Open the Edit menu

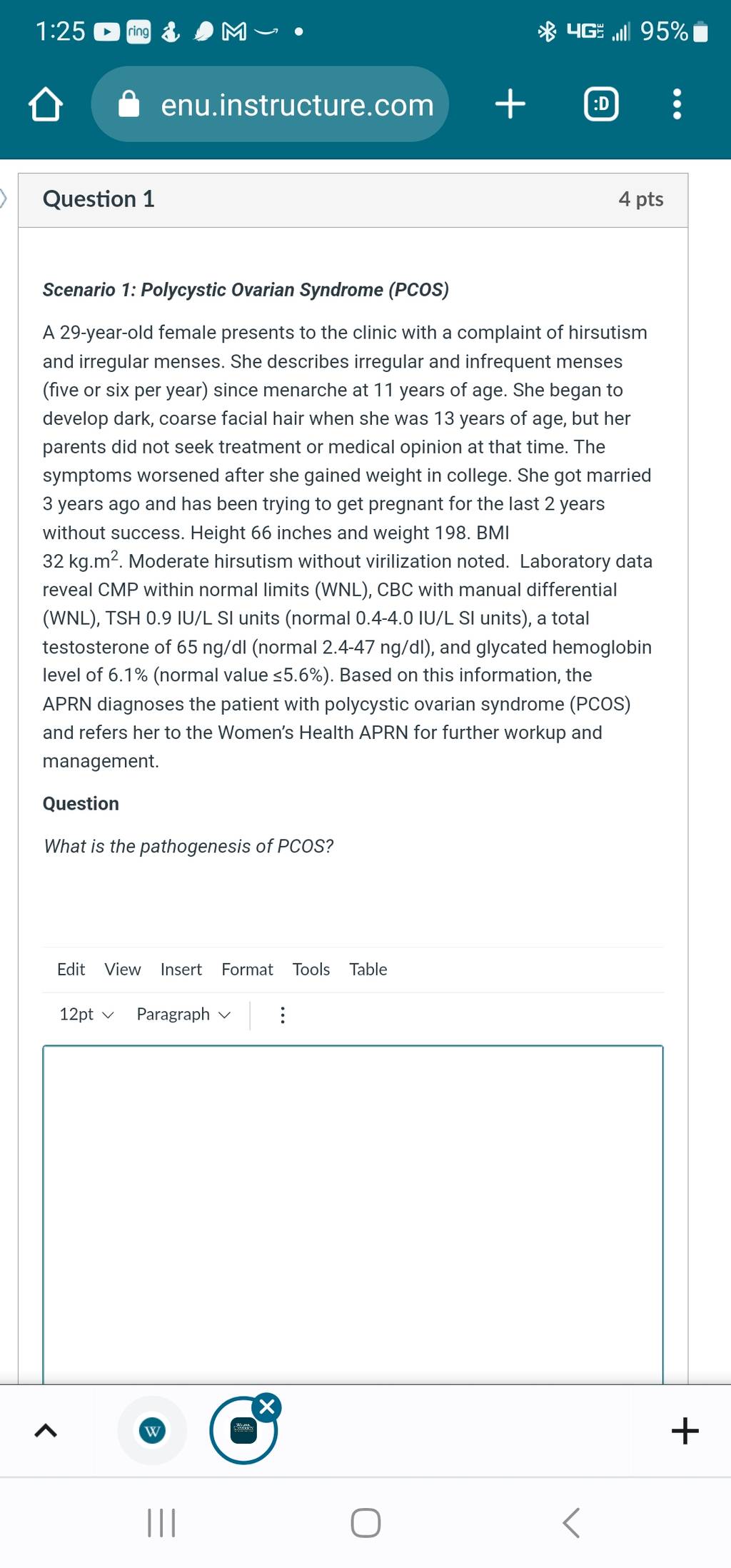71,969
